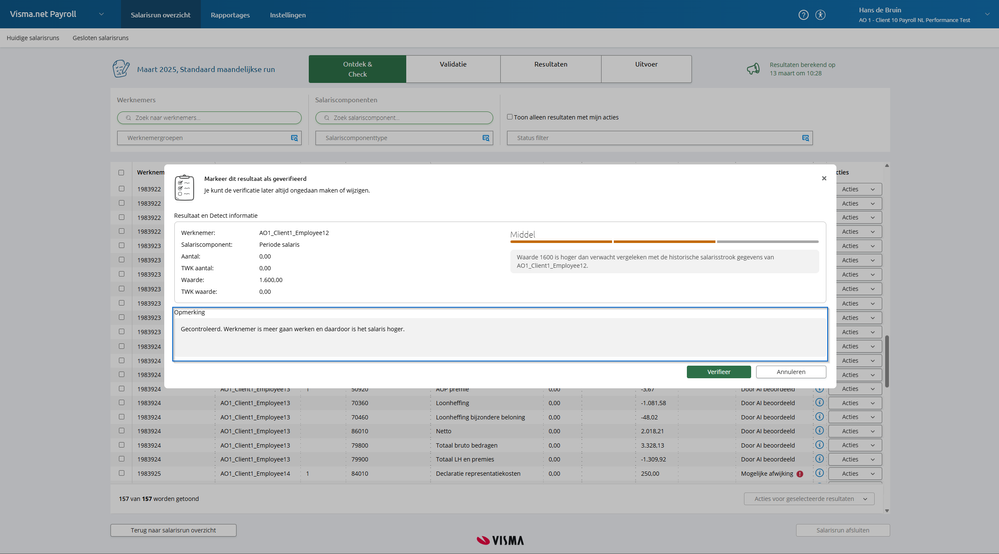Image resolution: width=999 pixels, height=554 pixels.
Task: Go to Huidige salarisruns
Action: click(x=33, y=38)
